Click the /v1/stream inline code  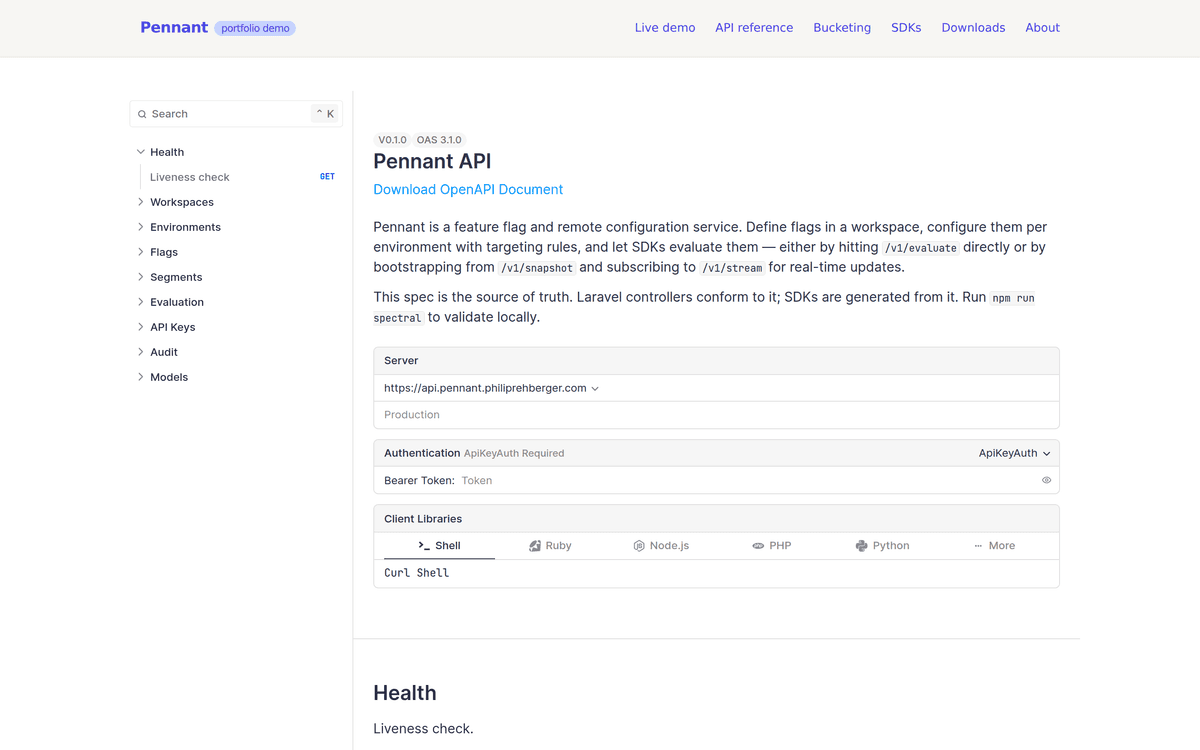[x=732, y=268]
